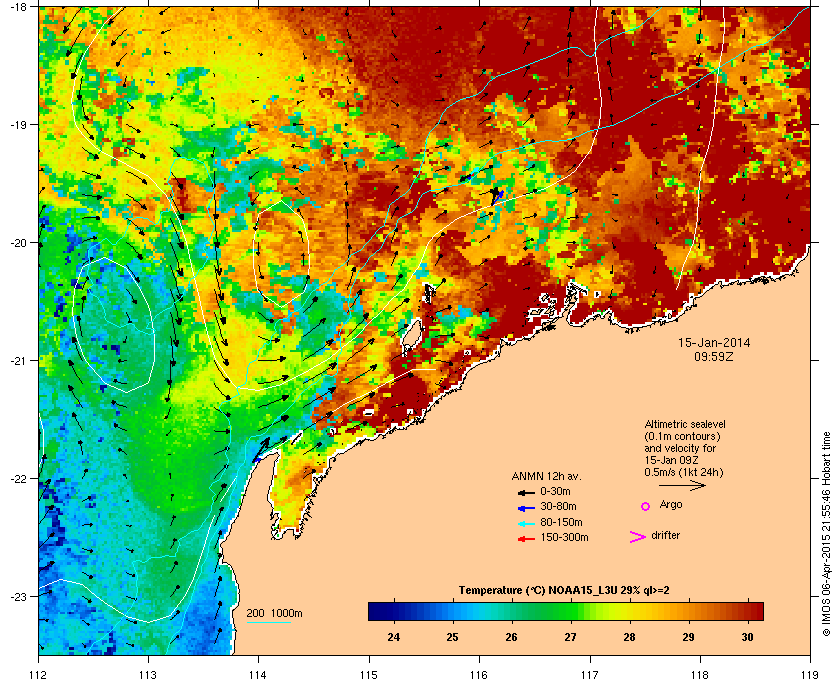Click the '0.5m/s (1kt 24h)' text
Screen dimensions: 840x680
pos(684,473)
